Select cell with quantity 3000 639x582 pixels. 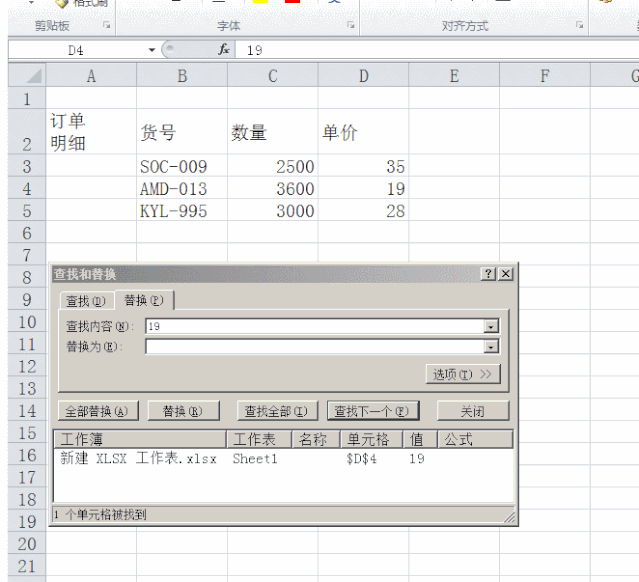[x=273, y=210]
